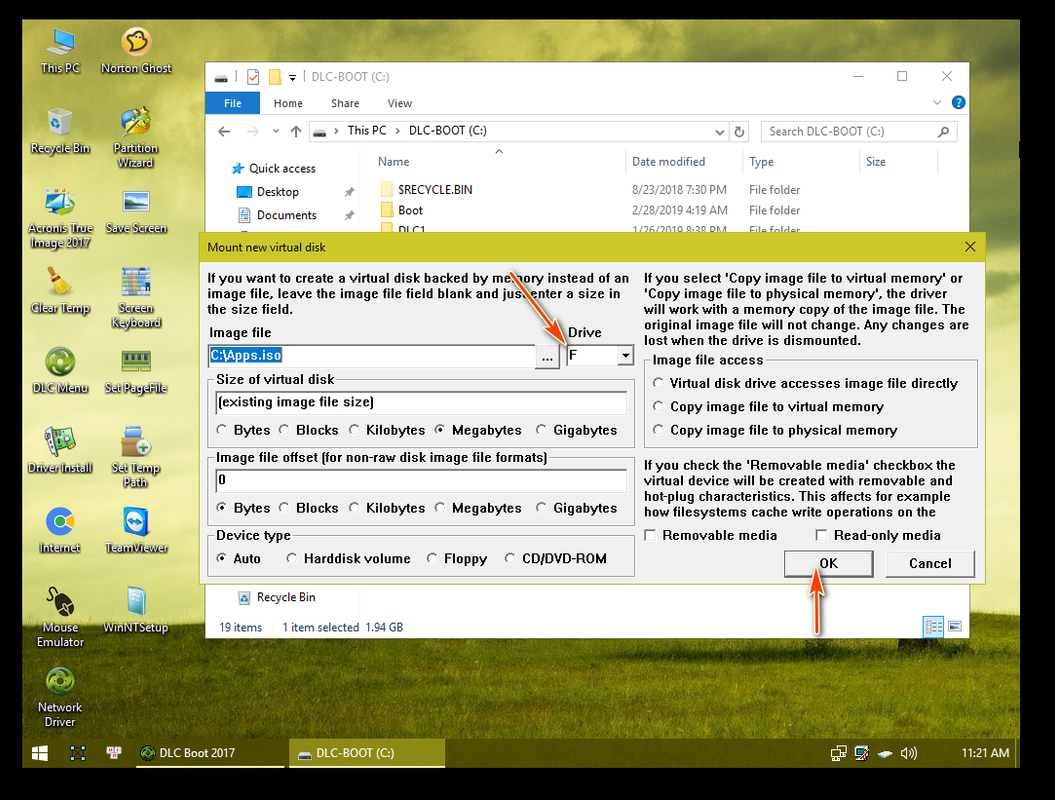Sort files by the Name column header
This screenshot has height=800, width=1055.
pyautogui.click(x=394, y=161)
